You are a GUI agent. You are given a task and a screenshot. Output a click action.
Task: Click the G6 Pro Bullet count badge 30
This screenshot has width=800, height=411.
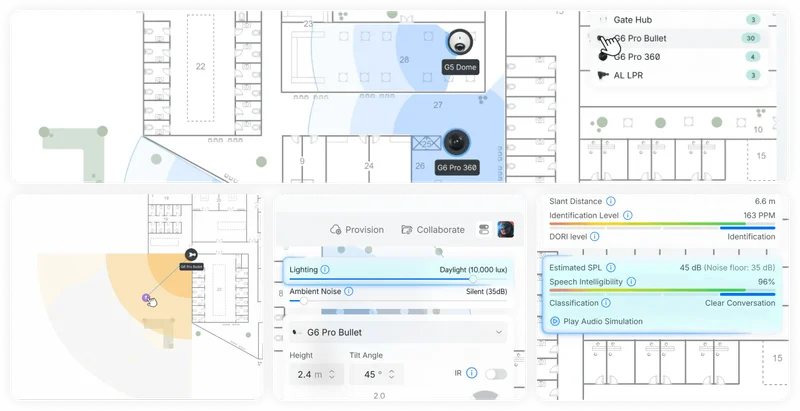[x=751, y=38]
